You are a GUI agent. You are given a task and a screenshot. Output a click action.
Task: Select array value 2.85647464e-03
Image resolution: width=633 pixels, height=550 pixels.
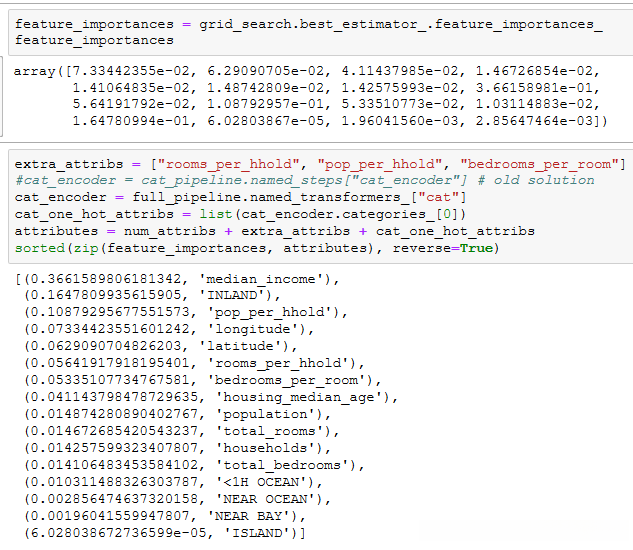pos(534,121)
